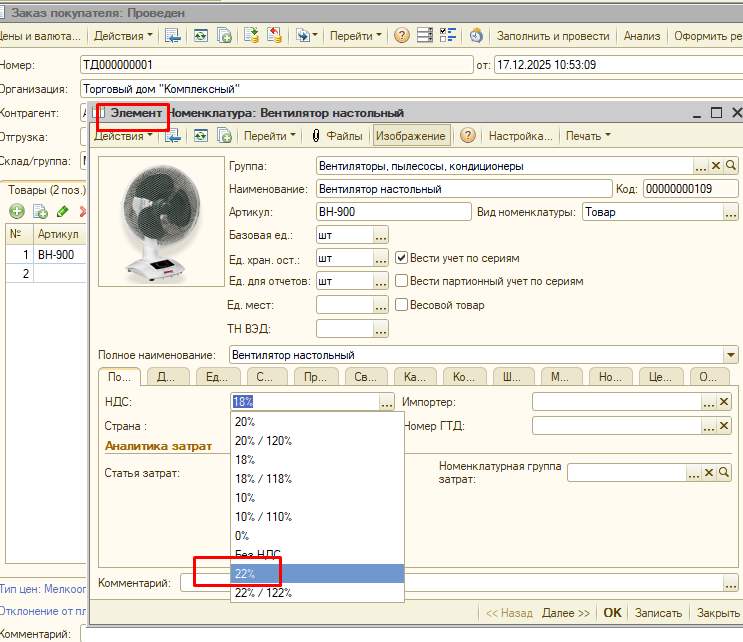Expand the Полное наименование dropdown arrow
Image resolution: width=743 pixels, height=642 pixels.
click(730, 355)
